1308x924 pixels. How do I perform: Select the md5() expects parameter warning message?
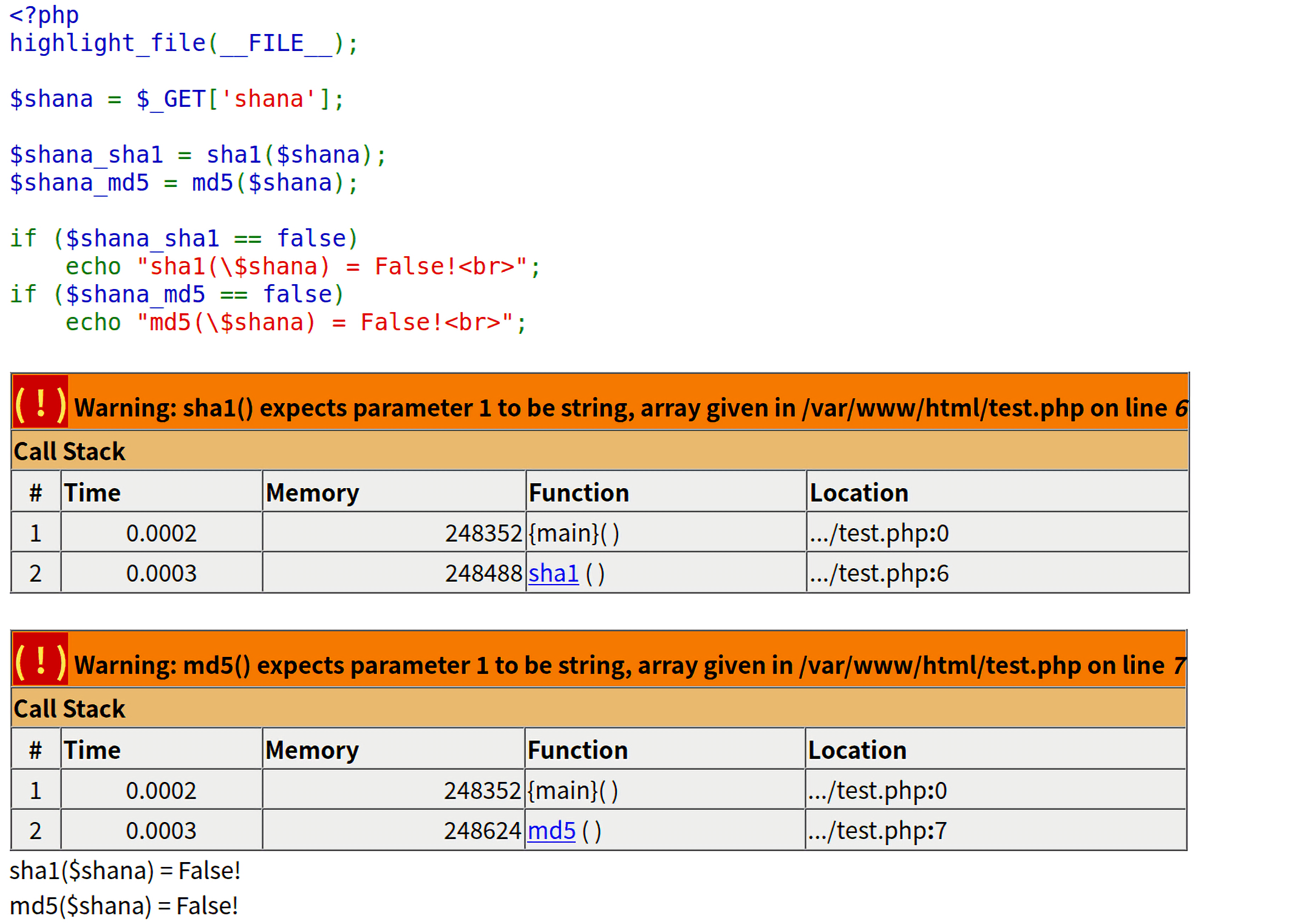tap(629, 665)
